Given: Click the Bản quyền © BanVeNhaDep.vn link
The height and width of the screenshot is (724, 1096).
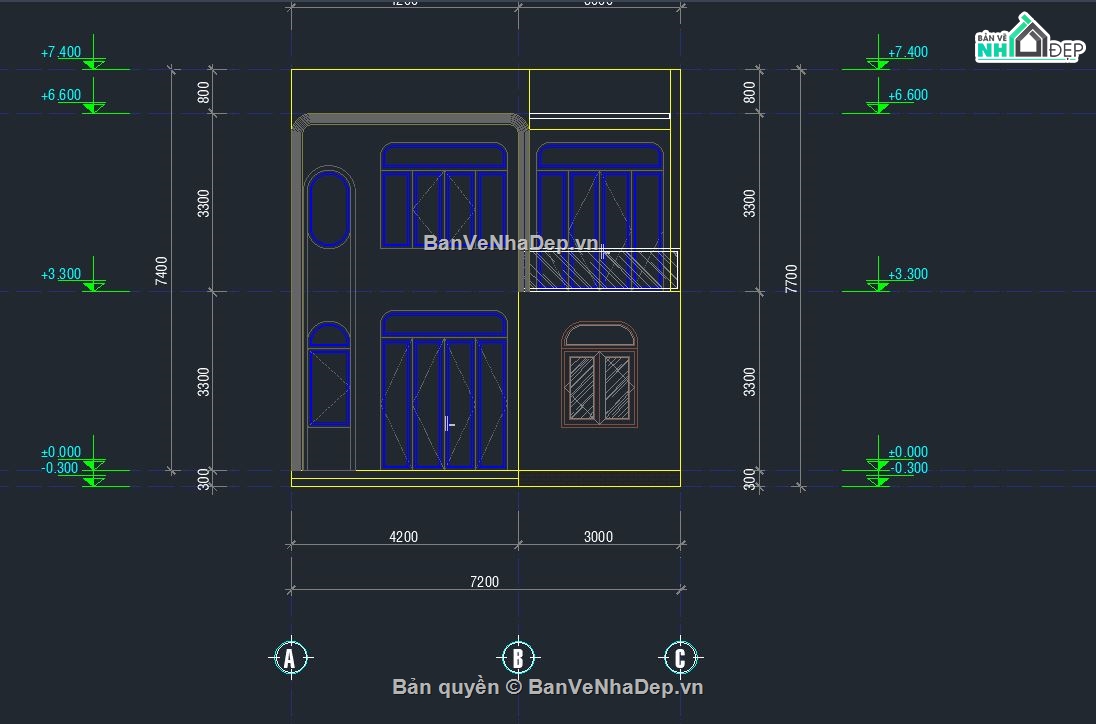Looking at the screenshot, I should 548,688.
